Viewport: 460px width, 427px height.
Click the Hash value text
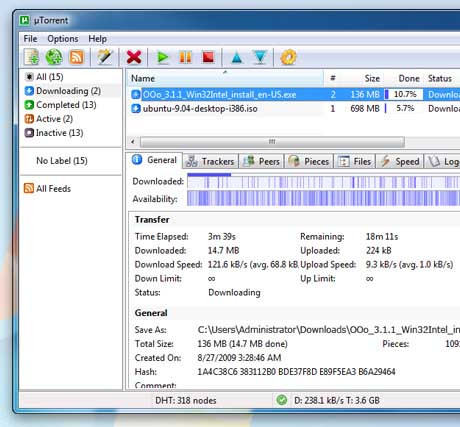tap(296, 372)
